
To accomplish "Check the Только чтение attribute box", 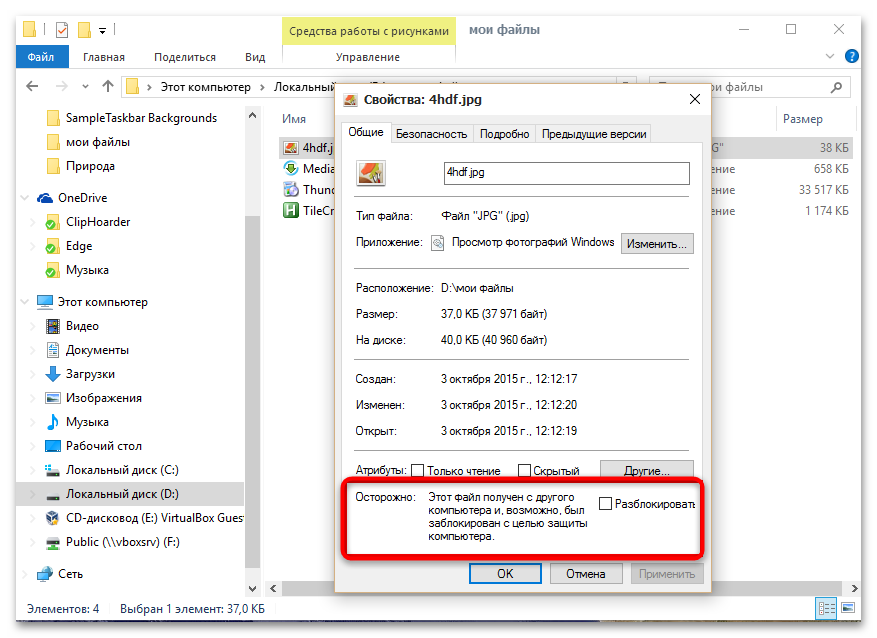I will (417, 471).
